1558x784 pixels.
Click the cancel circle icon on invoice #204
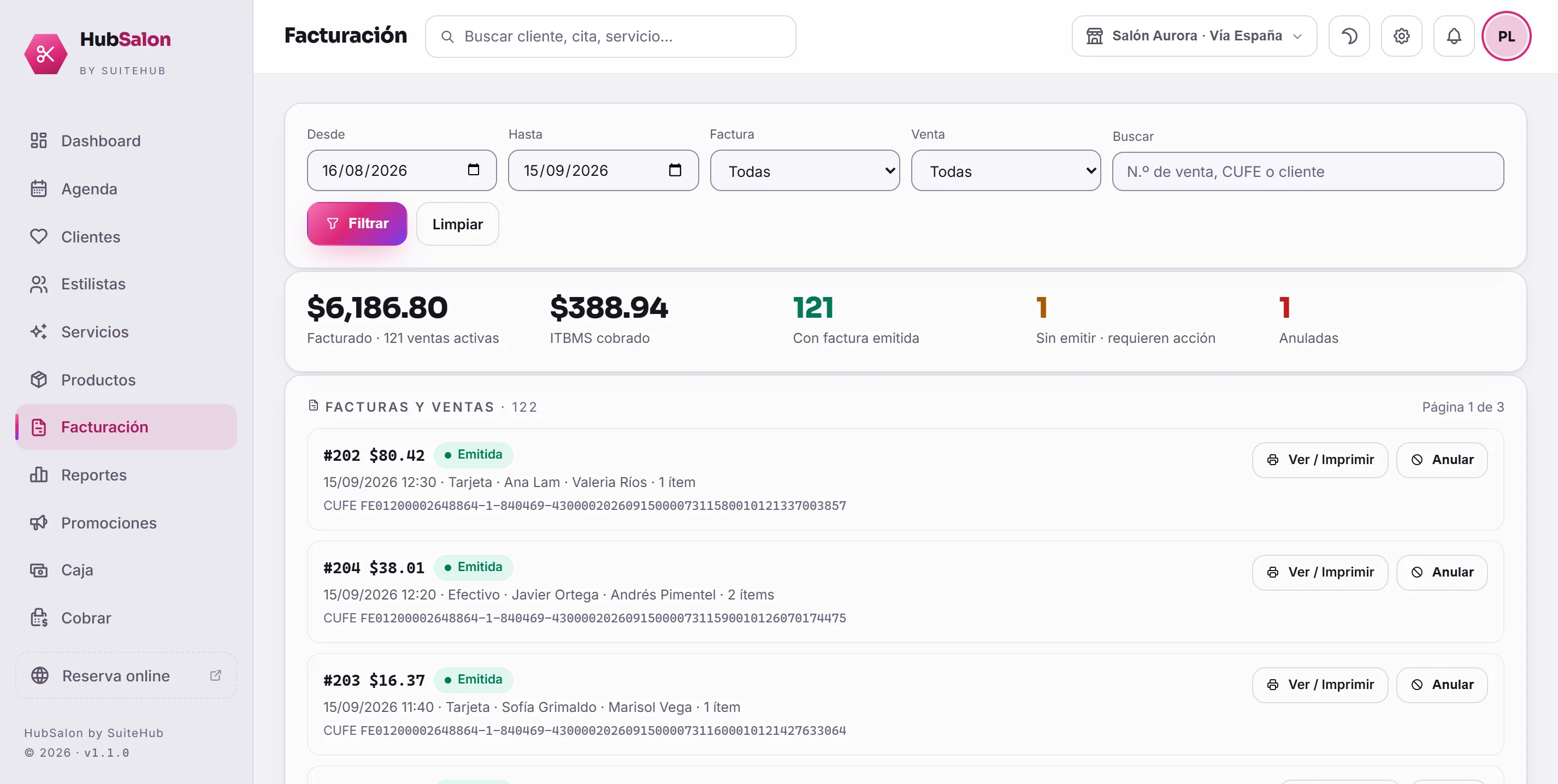tap(1417, 572)
